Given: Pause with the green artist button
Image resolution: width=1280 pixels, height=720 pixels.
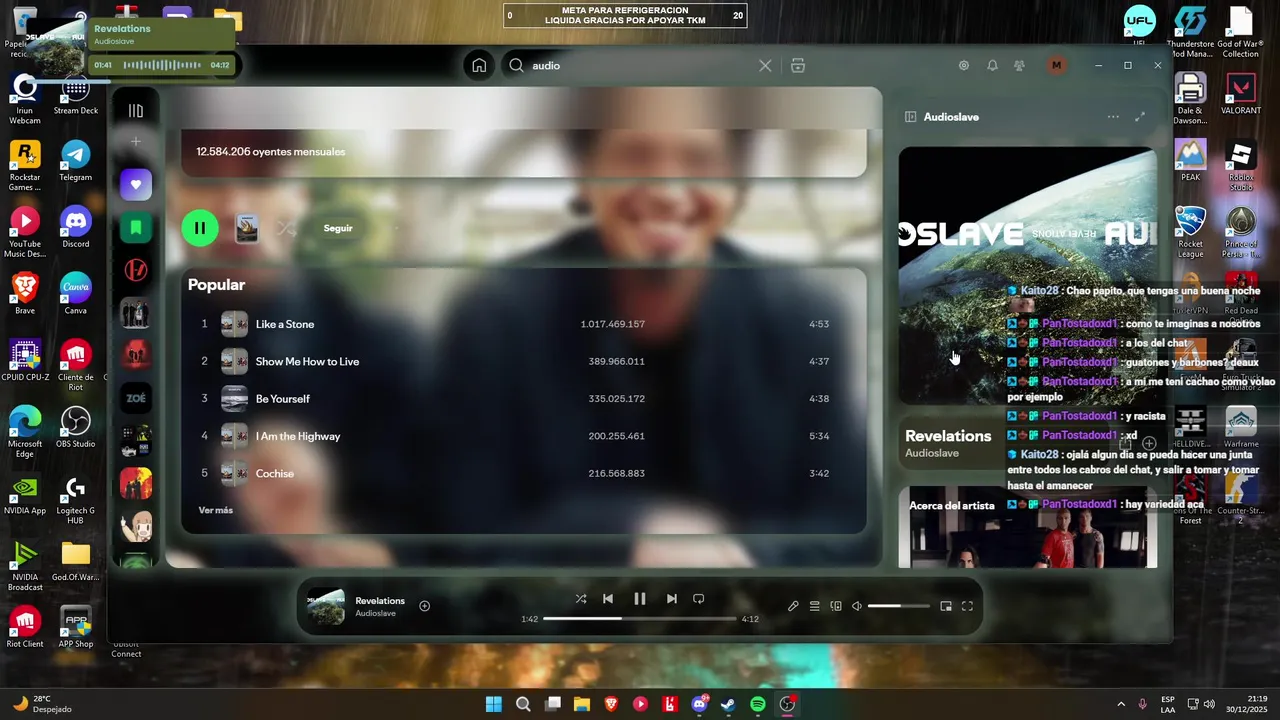Looking at the screenshot, I should 200,228.
